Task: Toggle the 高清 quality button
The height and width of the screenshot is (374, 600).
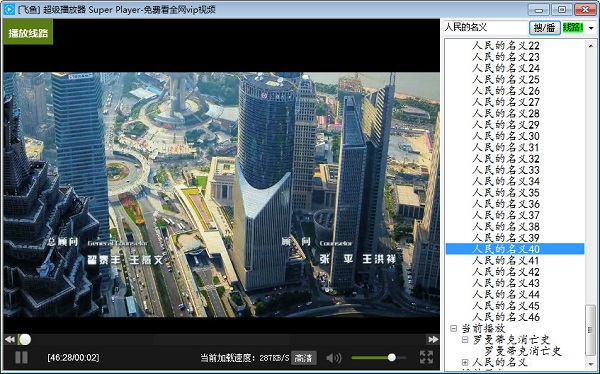Action: pos(303,358)
